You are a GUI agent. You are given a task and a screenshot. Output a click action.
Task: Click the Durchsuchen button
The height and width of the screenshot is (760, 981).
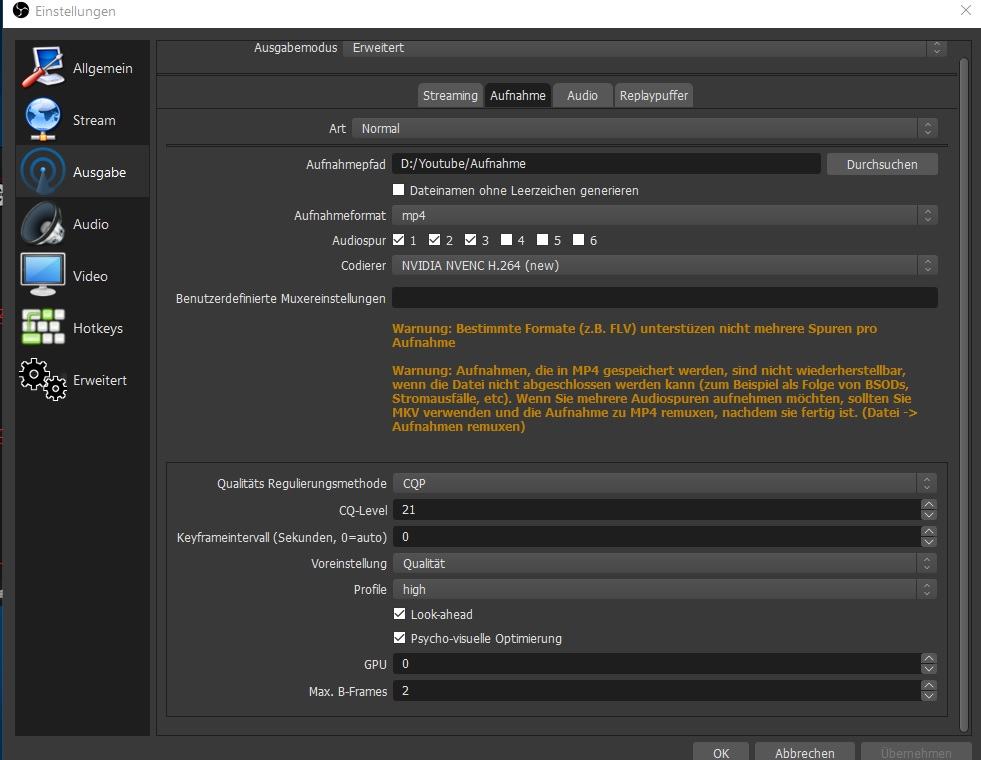[x=882, y=164]
